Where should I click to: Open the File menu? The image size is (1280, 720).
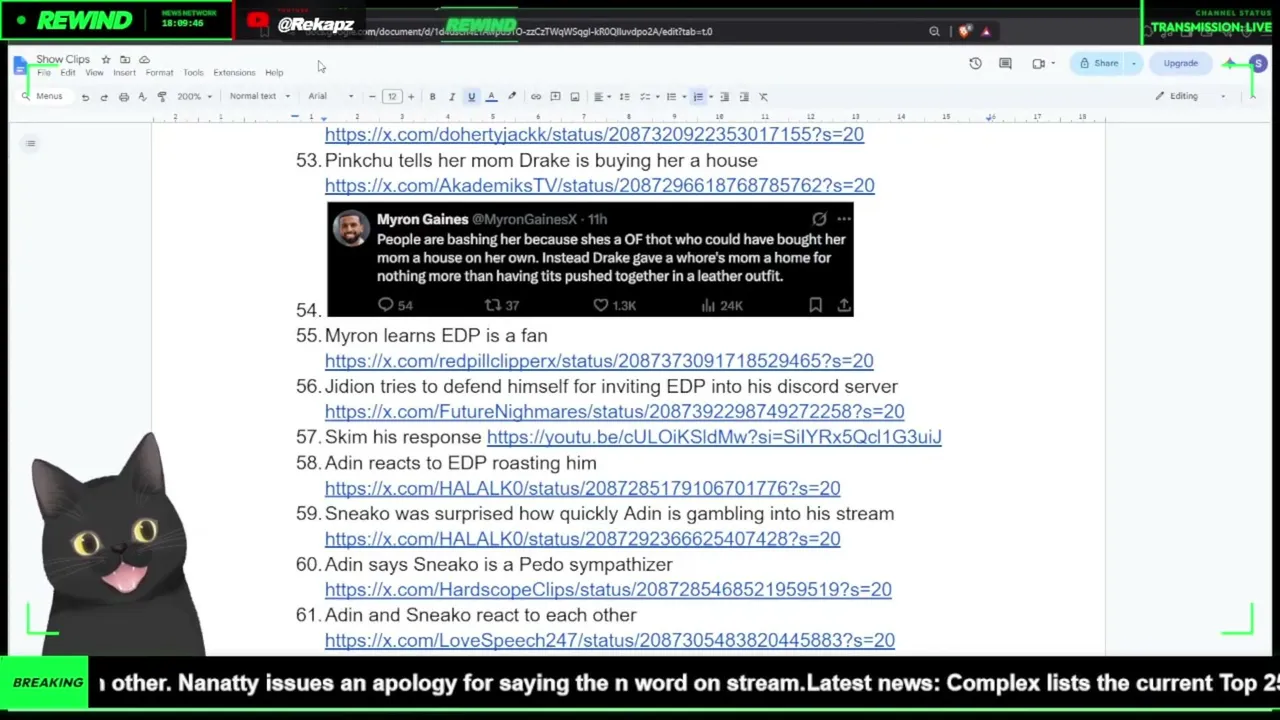point(44,73)
